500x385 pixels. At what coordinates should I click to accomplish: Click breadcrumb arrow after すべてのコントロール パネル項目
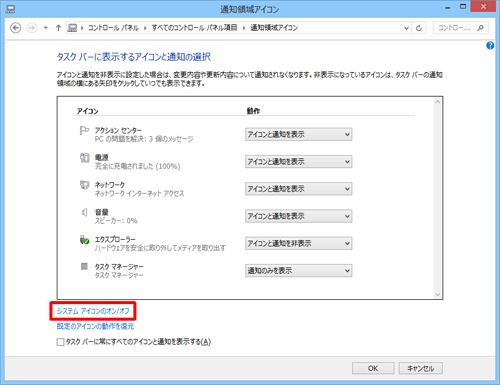pos(244,28)
